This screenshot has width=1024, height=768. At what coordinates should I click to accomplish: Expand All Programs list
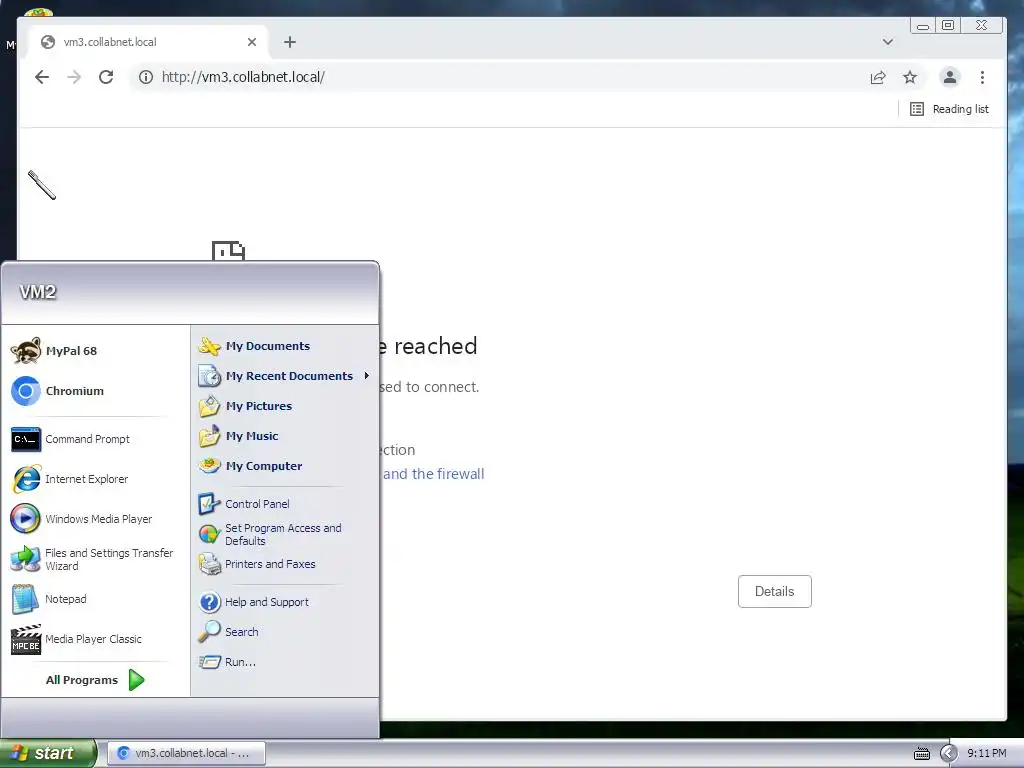coord(95,680)
